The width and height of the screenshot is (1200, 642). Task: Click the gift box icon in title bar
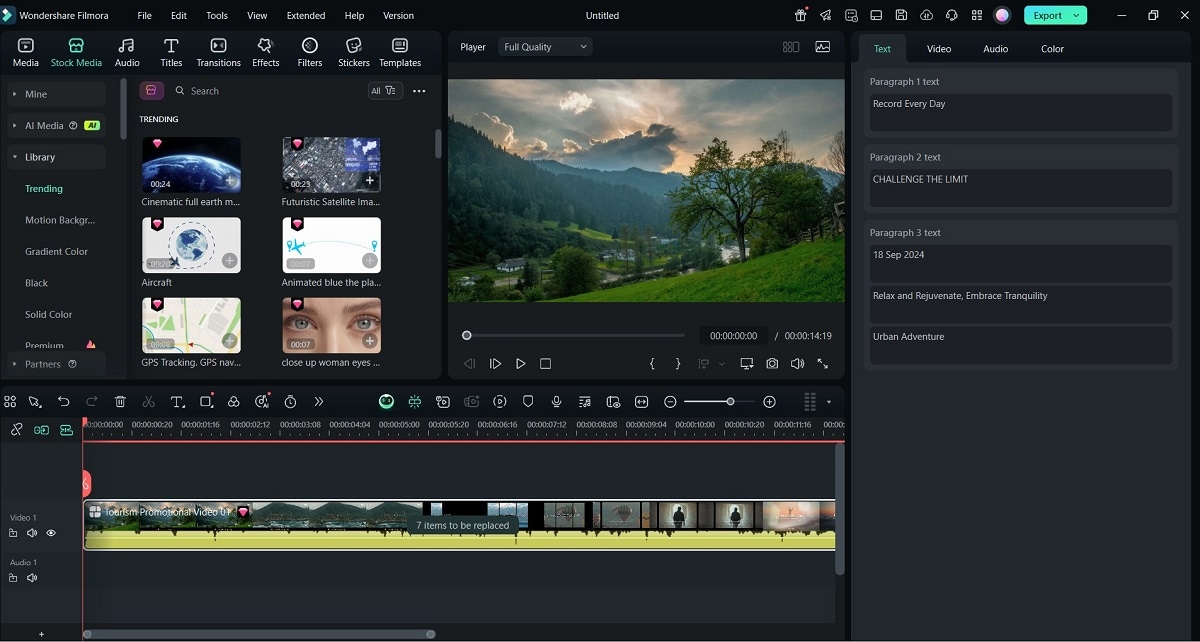click(800, 15)
